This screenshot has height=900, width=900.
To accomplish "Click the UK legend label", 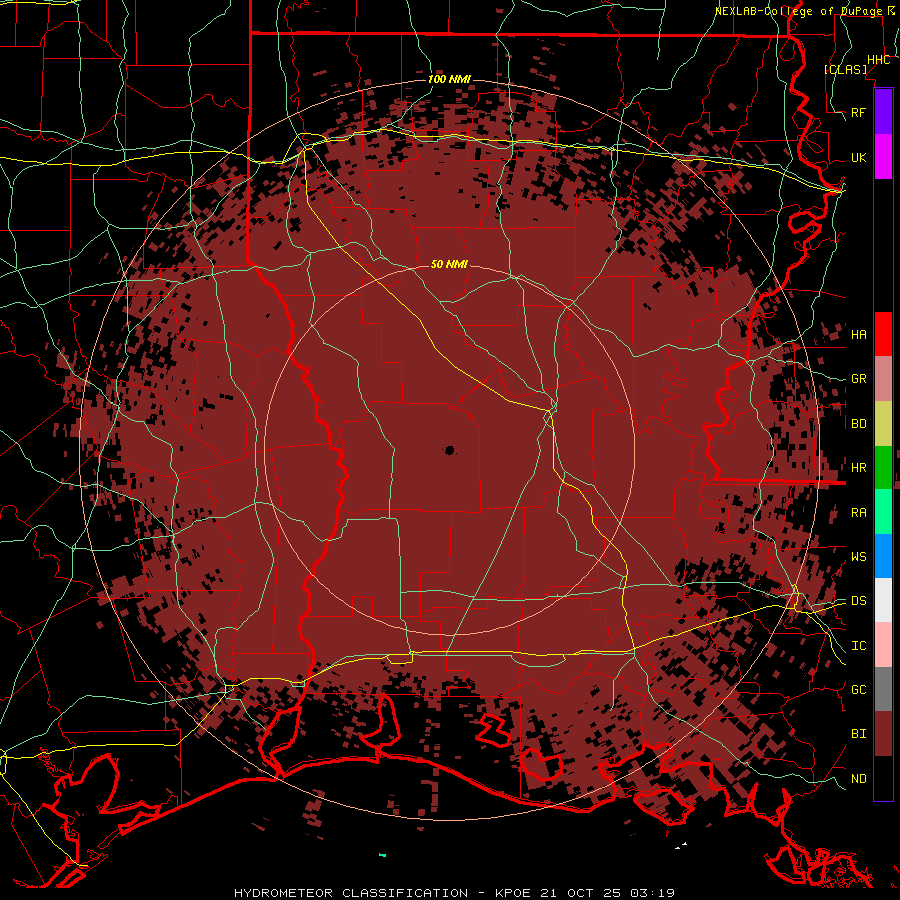I will tap(859, 157).
